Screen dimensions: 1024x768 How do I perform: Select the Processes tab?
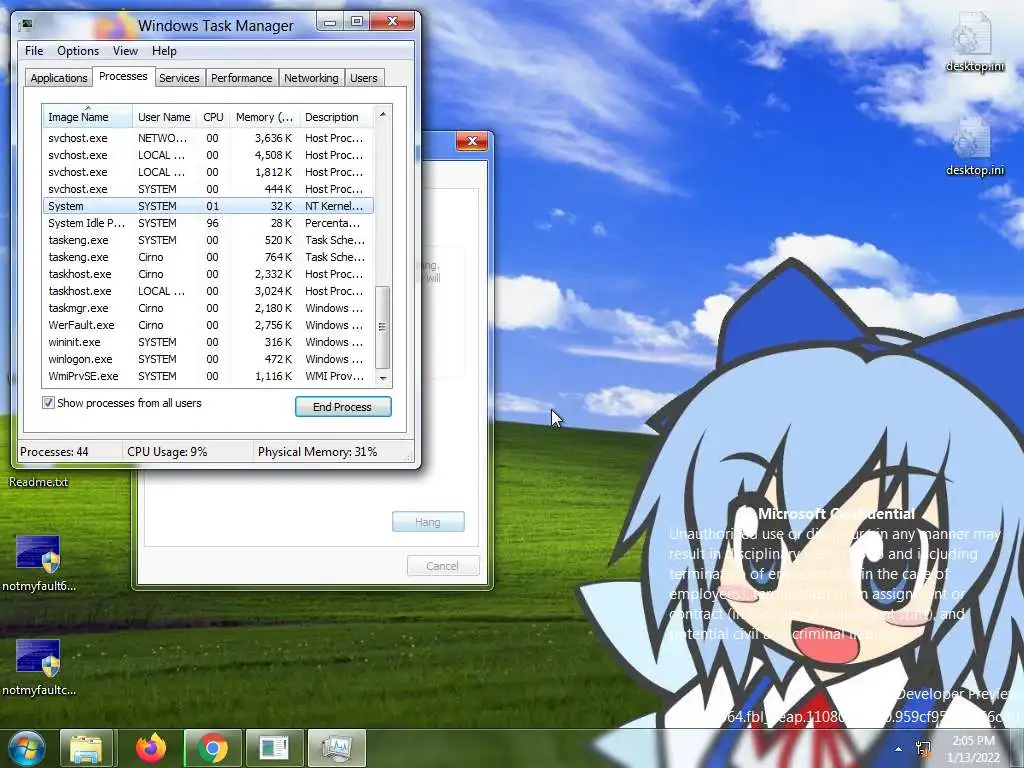[x=123, y=76]
